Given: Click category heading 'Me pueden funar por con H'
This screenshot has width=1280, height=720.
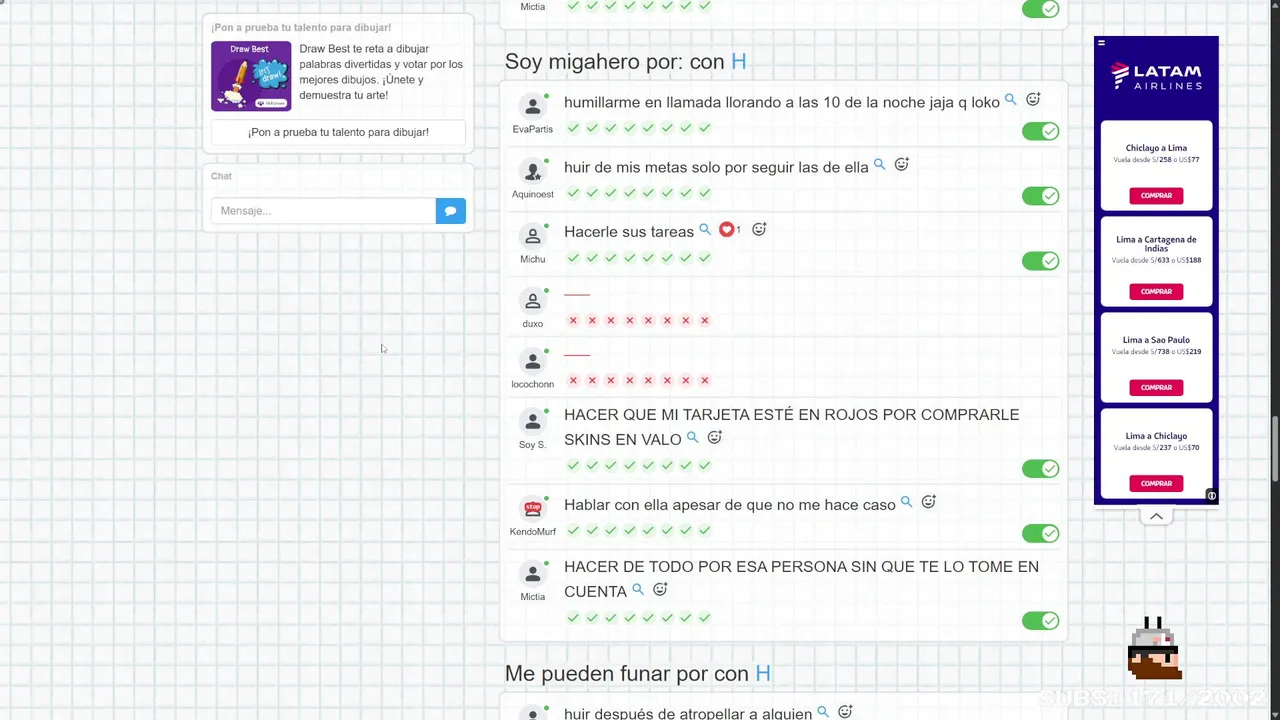Looking at the screenshot, I should (638, 674).
